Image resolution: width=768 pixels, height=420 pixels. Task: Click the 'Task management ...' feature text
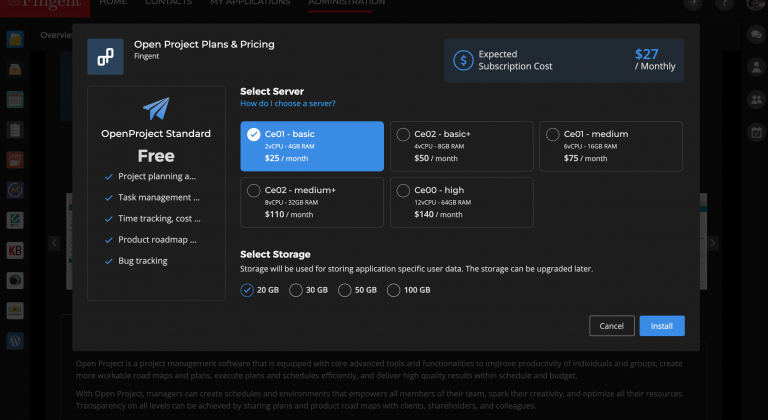click(x=159, y=198)
